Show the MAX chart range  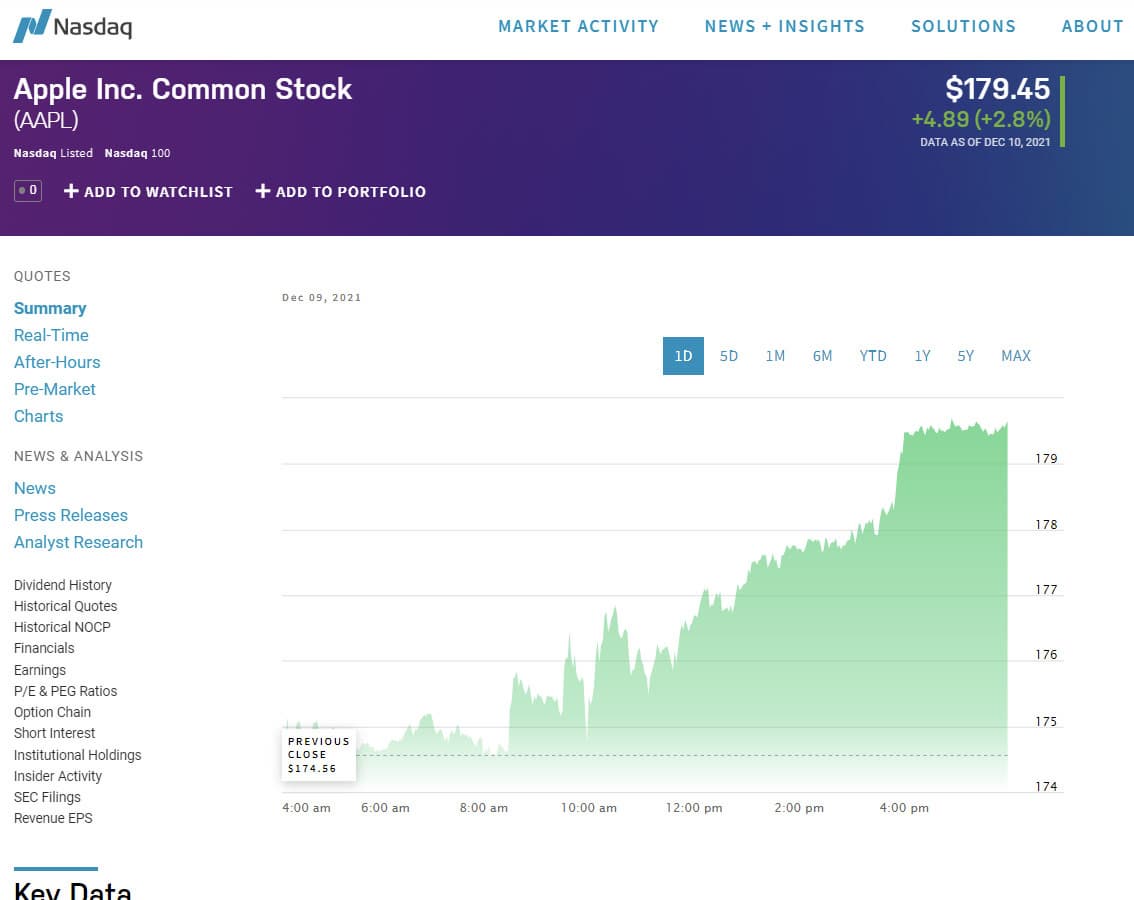pyautogui.click(x=1016, y=356)
